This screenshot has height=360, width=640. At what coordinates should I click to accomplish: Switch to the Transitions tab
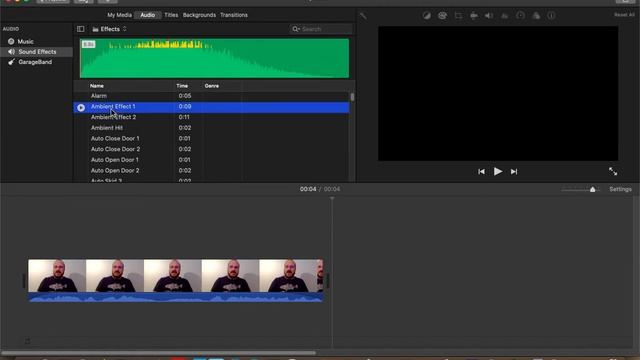pos(234,15)
